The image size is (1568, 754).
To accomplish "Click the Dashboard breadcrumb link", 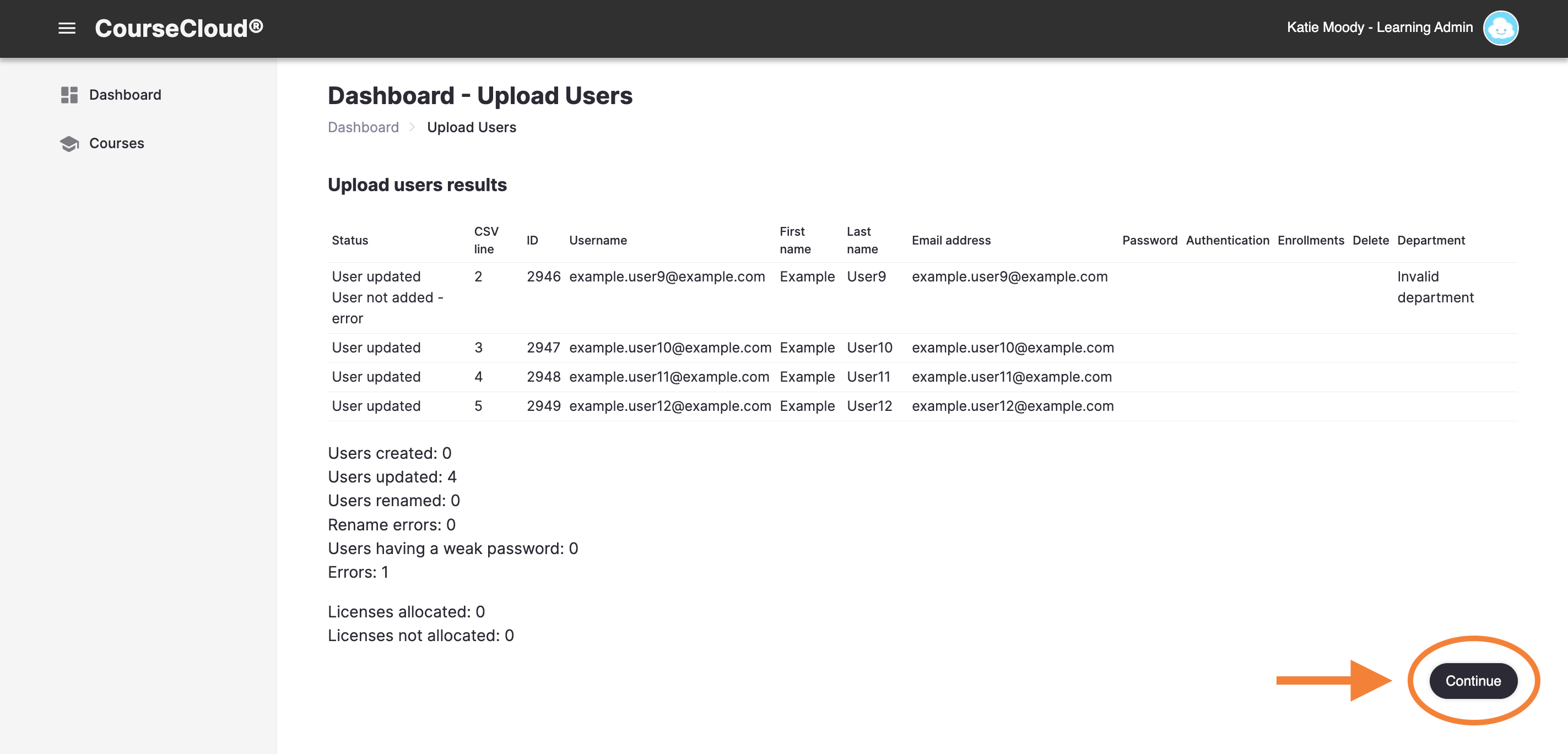I will [x=363, y=127].
